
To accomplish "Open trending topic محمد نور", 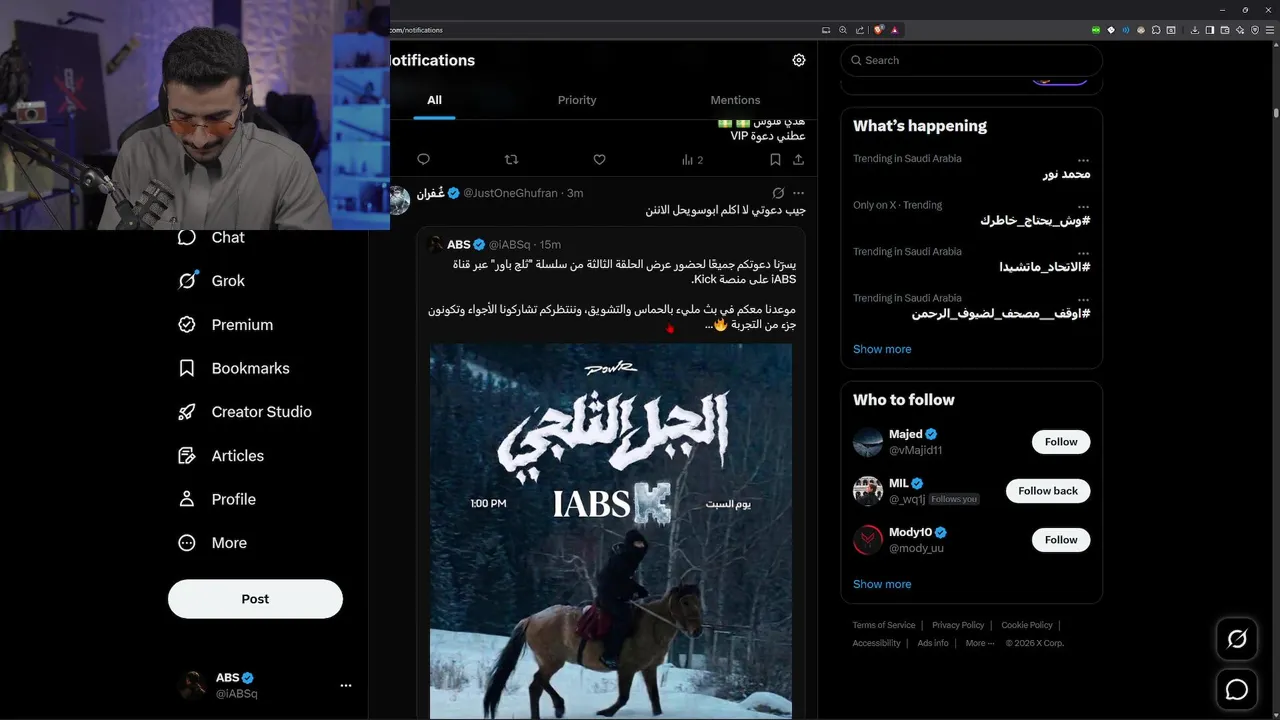I will click(x=1066, y=174).
